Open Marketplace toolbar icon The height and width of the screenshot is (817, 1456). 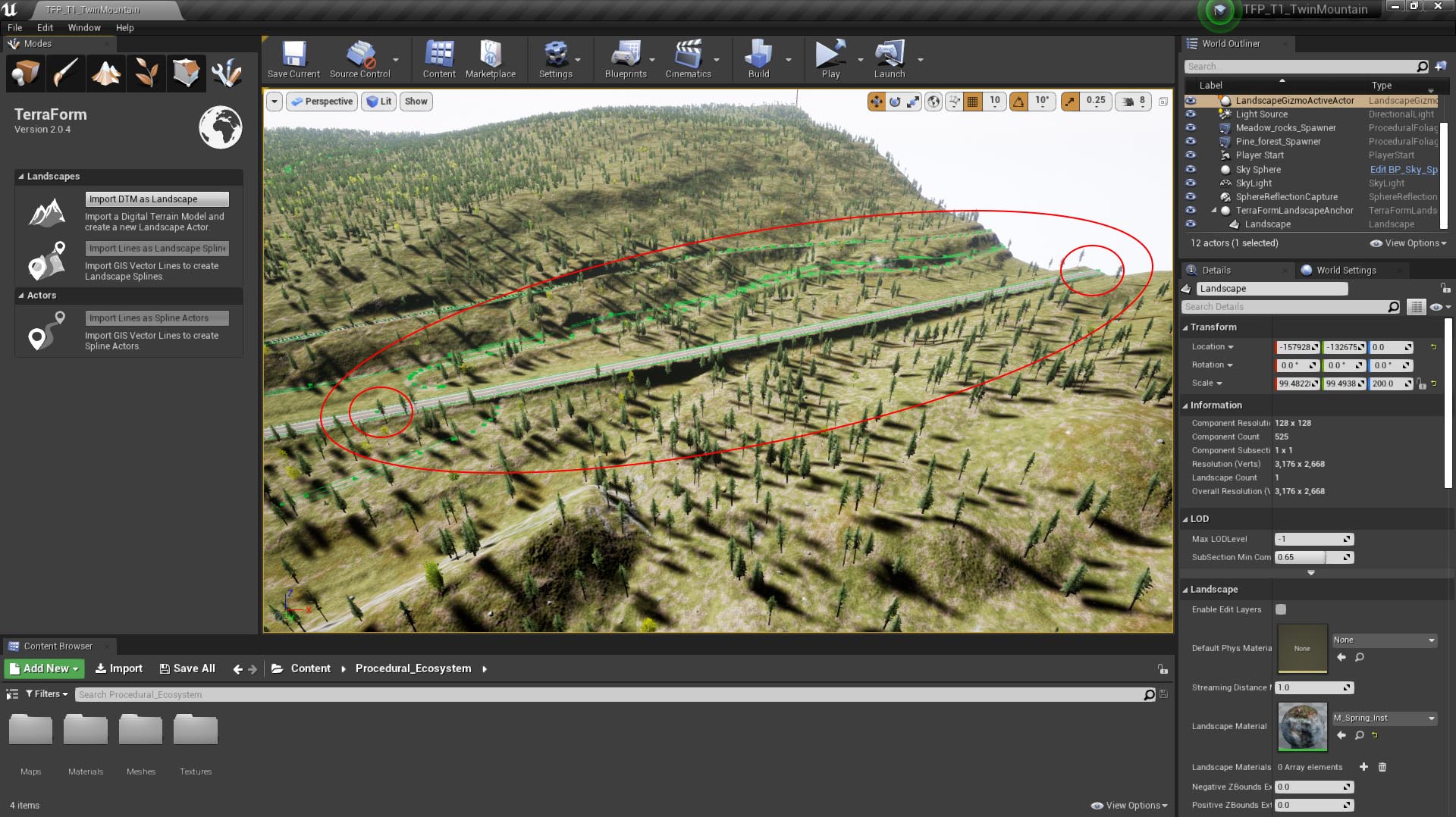coord(491,59)
